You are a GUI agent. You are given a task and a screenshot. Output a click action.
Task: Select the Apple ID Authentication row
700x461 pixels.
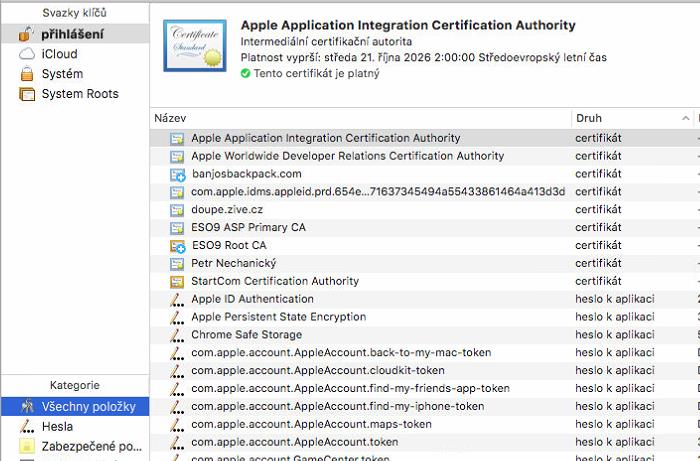click(425, 299)
